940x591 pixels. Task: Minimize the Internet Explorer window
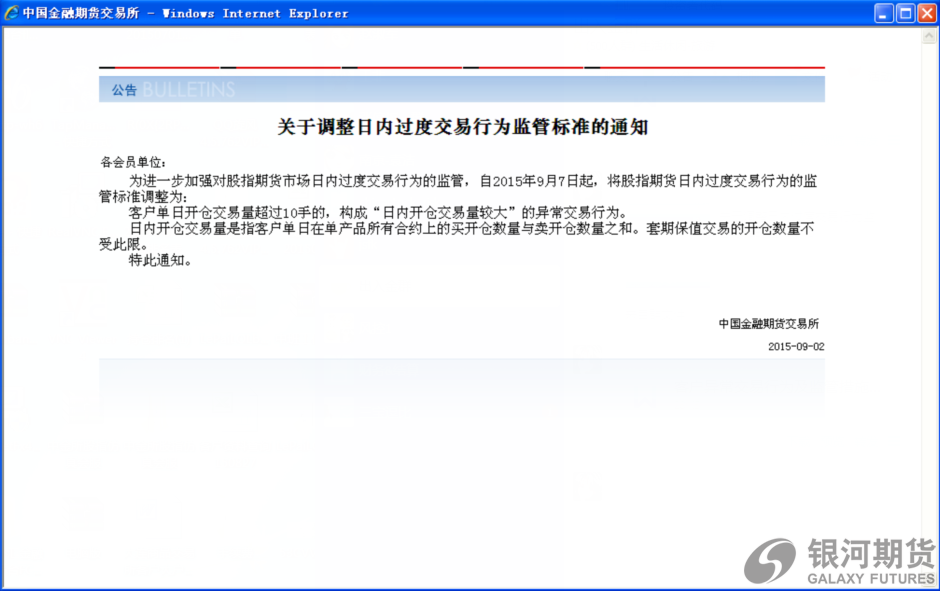coord(884,13)
